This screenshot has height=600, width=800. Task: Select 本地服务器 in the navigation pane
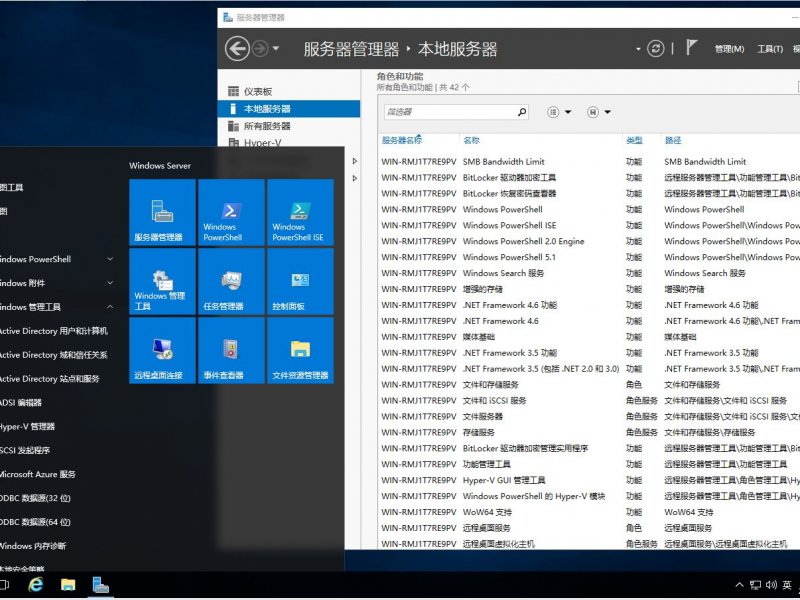(x=289, y=109)
